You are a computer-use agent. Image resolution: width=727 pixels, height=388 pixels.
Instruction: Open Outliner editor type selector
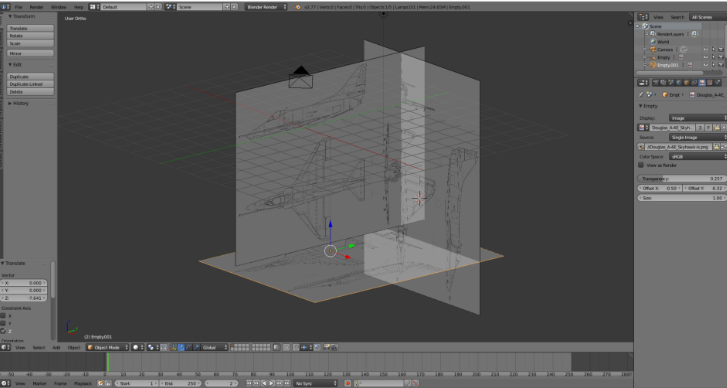[643, 17]
